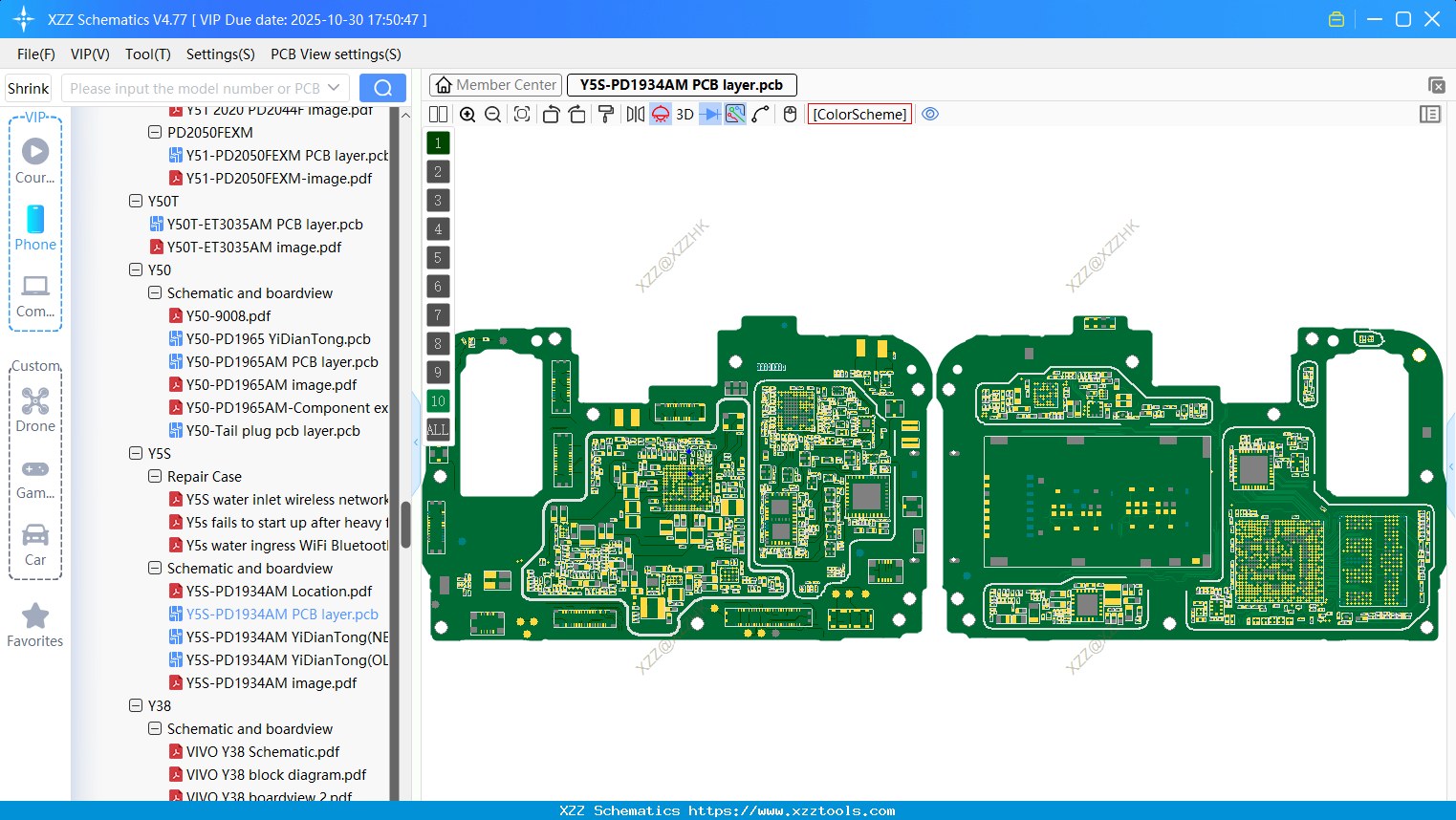1456x820 pixels.
Task: Collapse the Y50 Schematic and boardview node
Action: click(x=154, y=292)
